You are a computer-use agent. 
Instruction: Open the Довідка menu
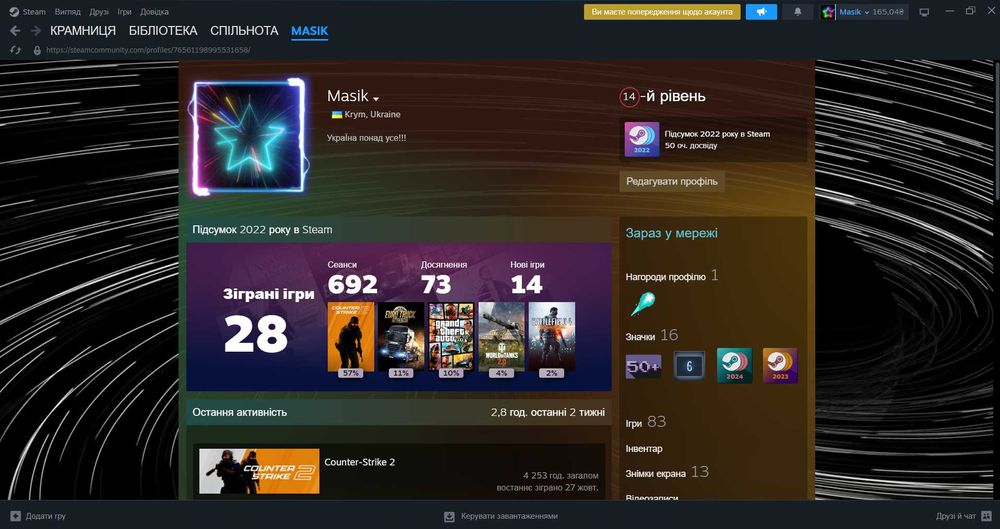[x=154, y=11]
